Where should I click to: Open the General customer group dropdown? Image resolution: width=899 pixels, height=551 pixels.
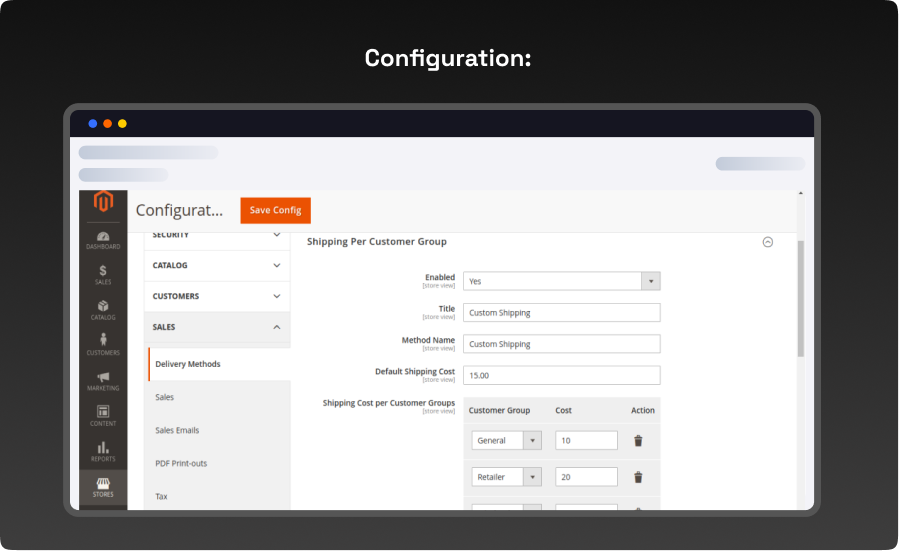coord(505,440)
